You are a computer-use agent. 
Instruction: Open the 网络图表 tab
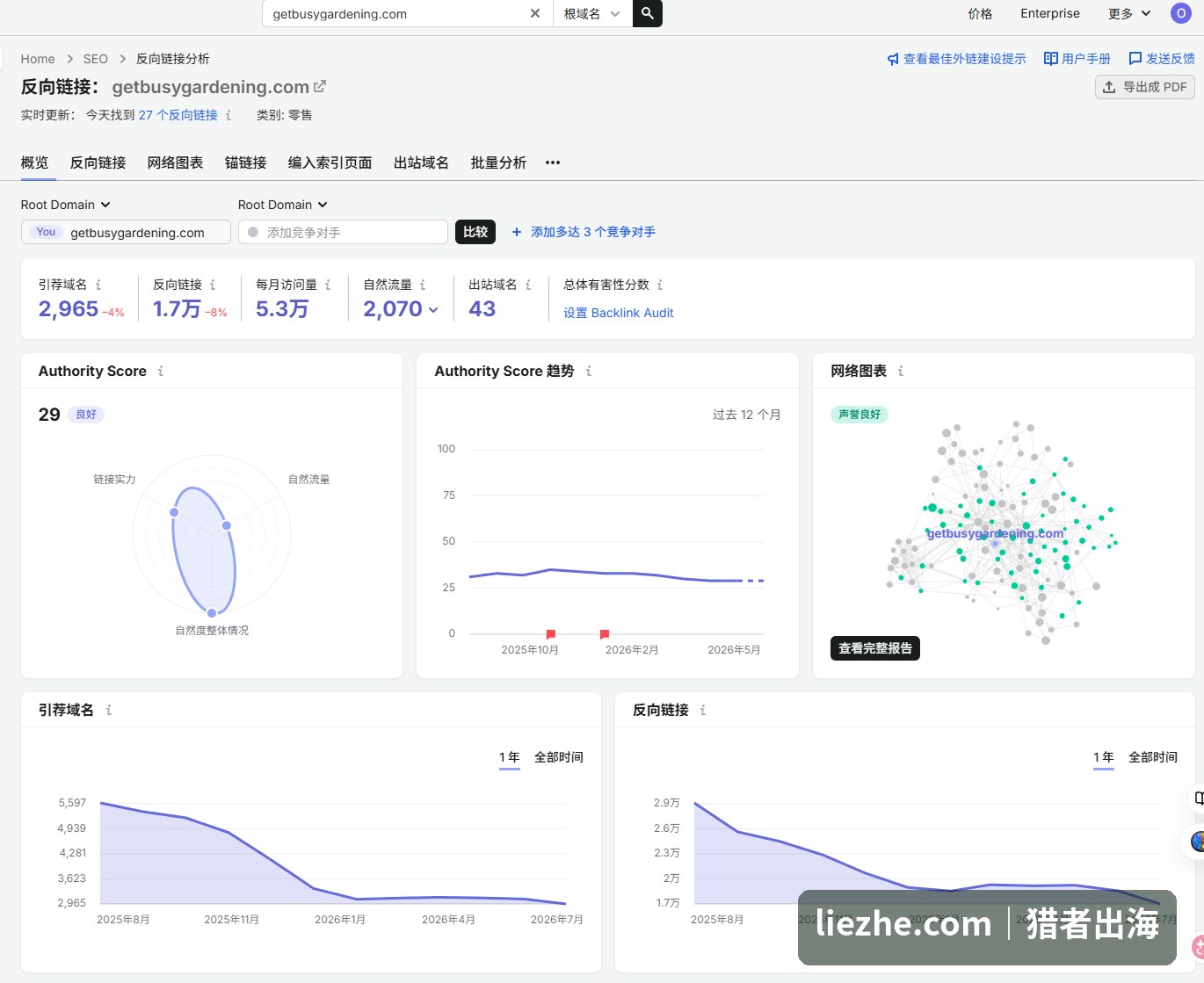pos(176,163)
